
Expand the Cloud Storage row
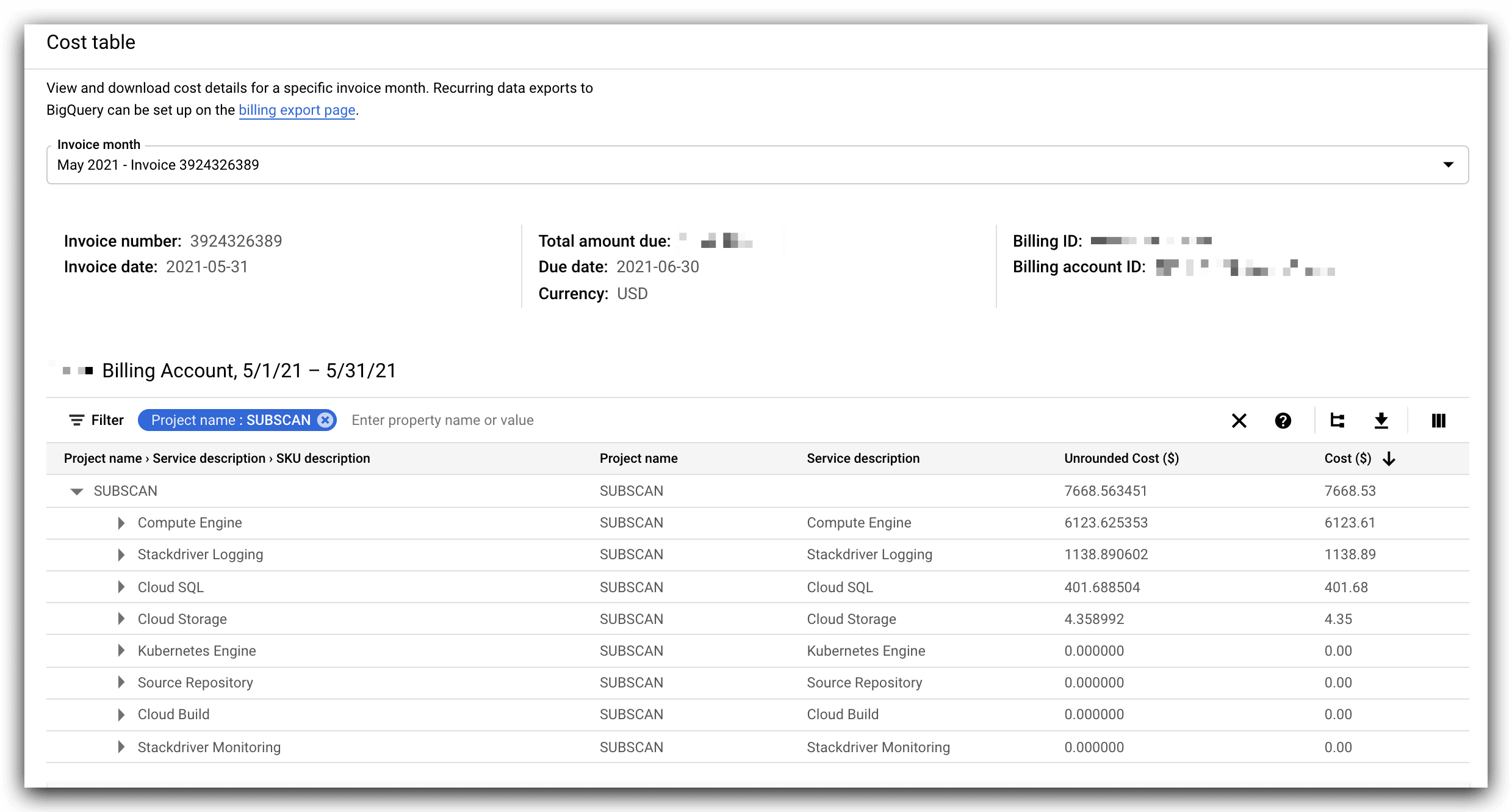(121, 619)
